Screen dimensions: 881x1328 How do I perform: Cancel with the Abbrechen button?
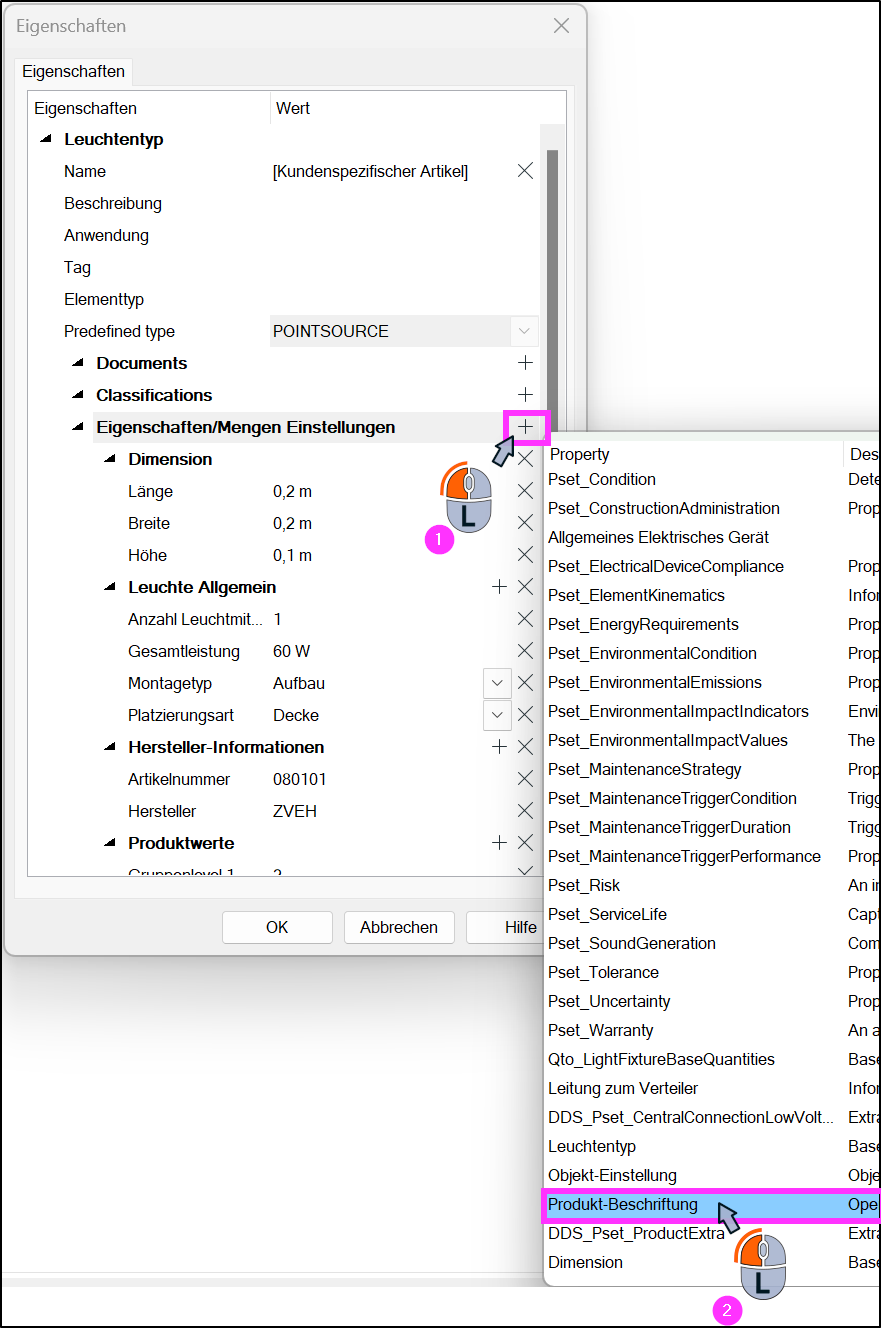tap(399, 927)
